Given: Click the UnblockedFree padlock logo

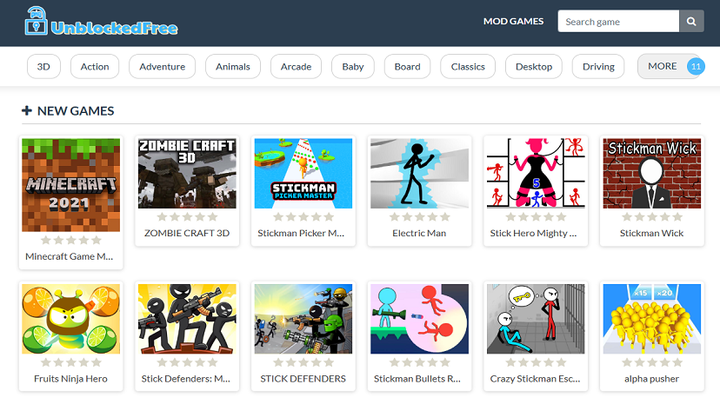Looking at the screenshot, I should [x=37, y=21].
